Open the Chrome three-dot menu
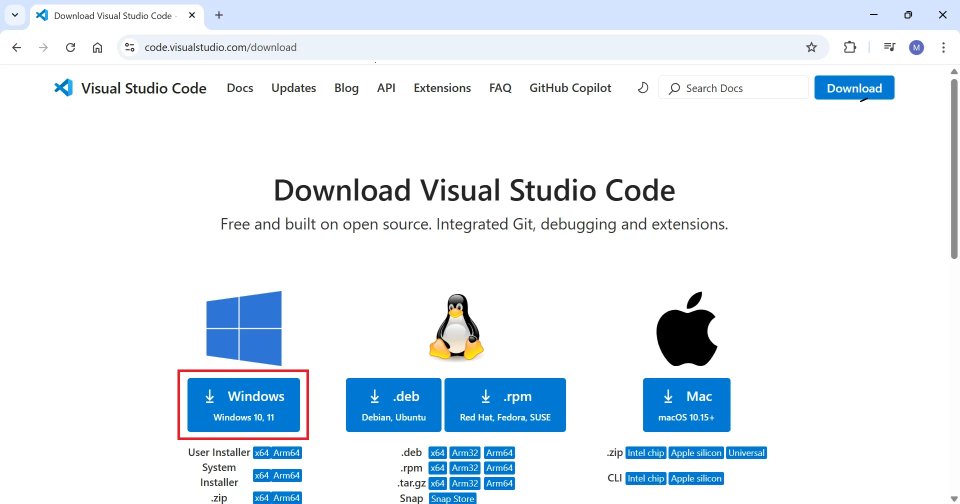This screenshot has width=960, height=504. click(x=943, y=47)
